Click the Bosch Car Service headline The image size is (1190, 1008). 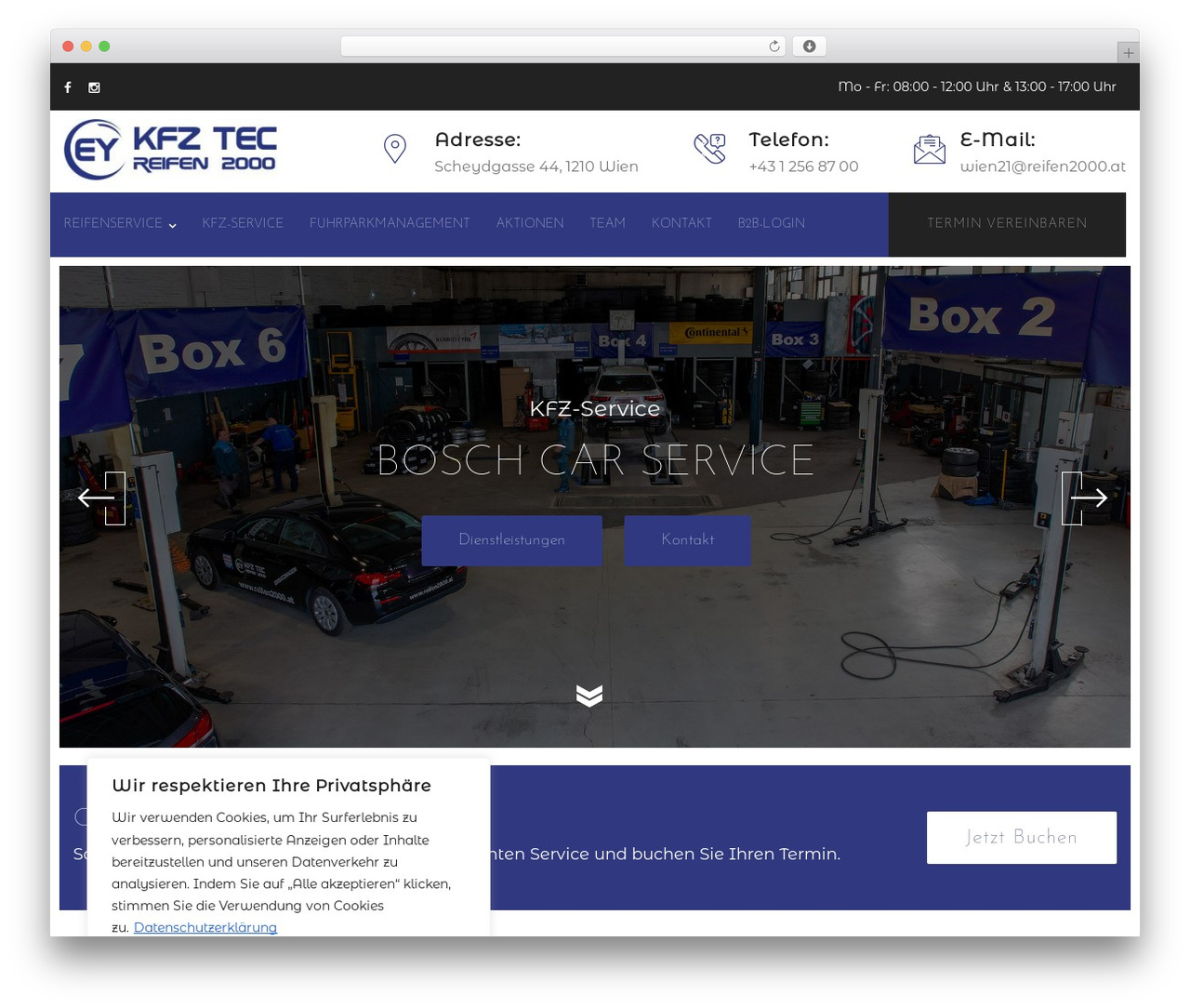pos(595,460)
